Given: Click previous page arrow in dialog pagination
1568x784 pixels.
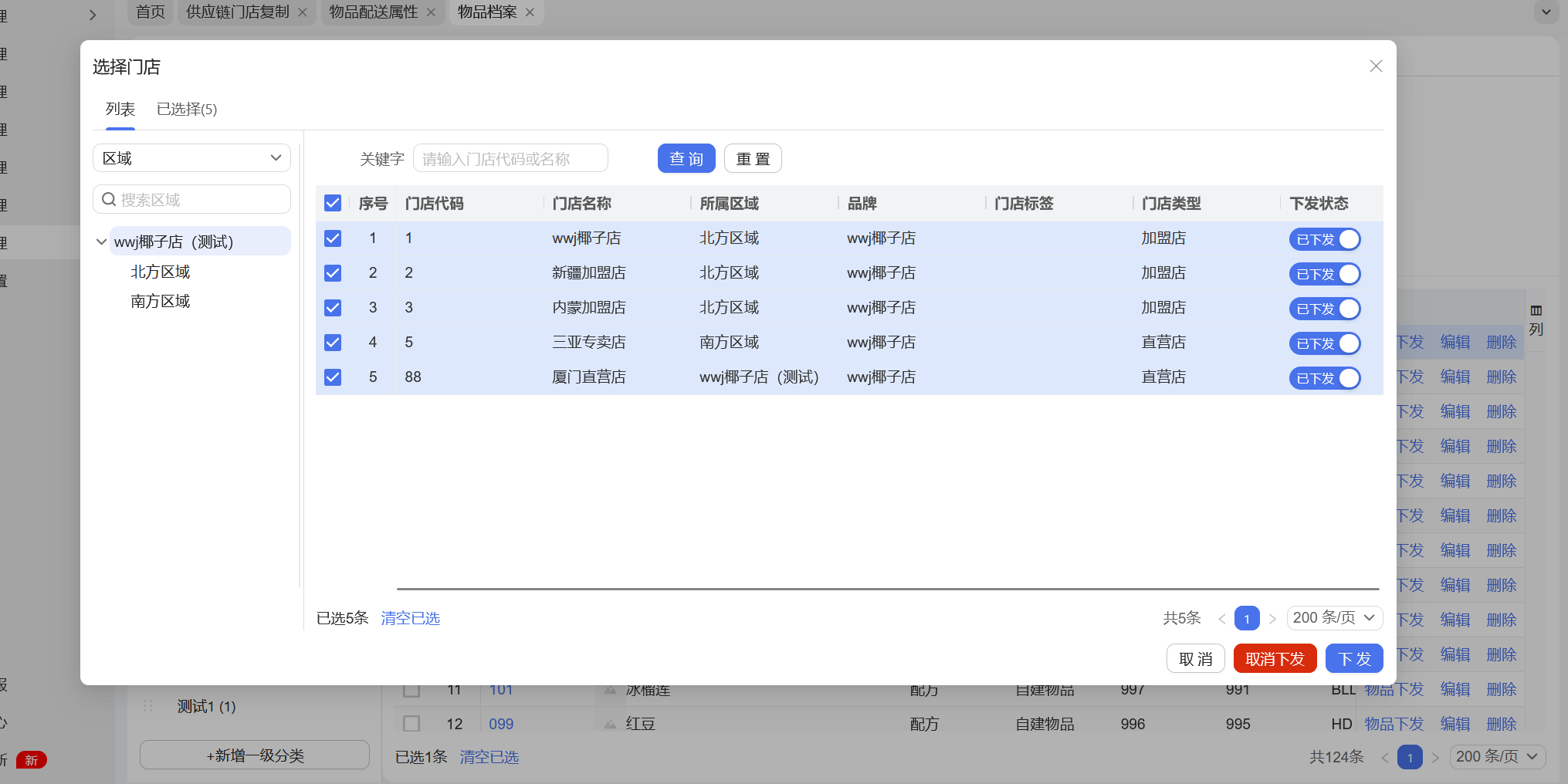Looking at the screenshot, I should coord(1221,619).
